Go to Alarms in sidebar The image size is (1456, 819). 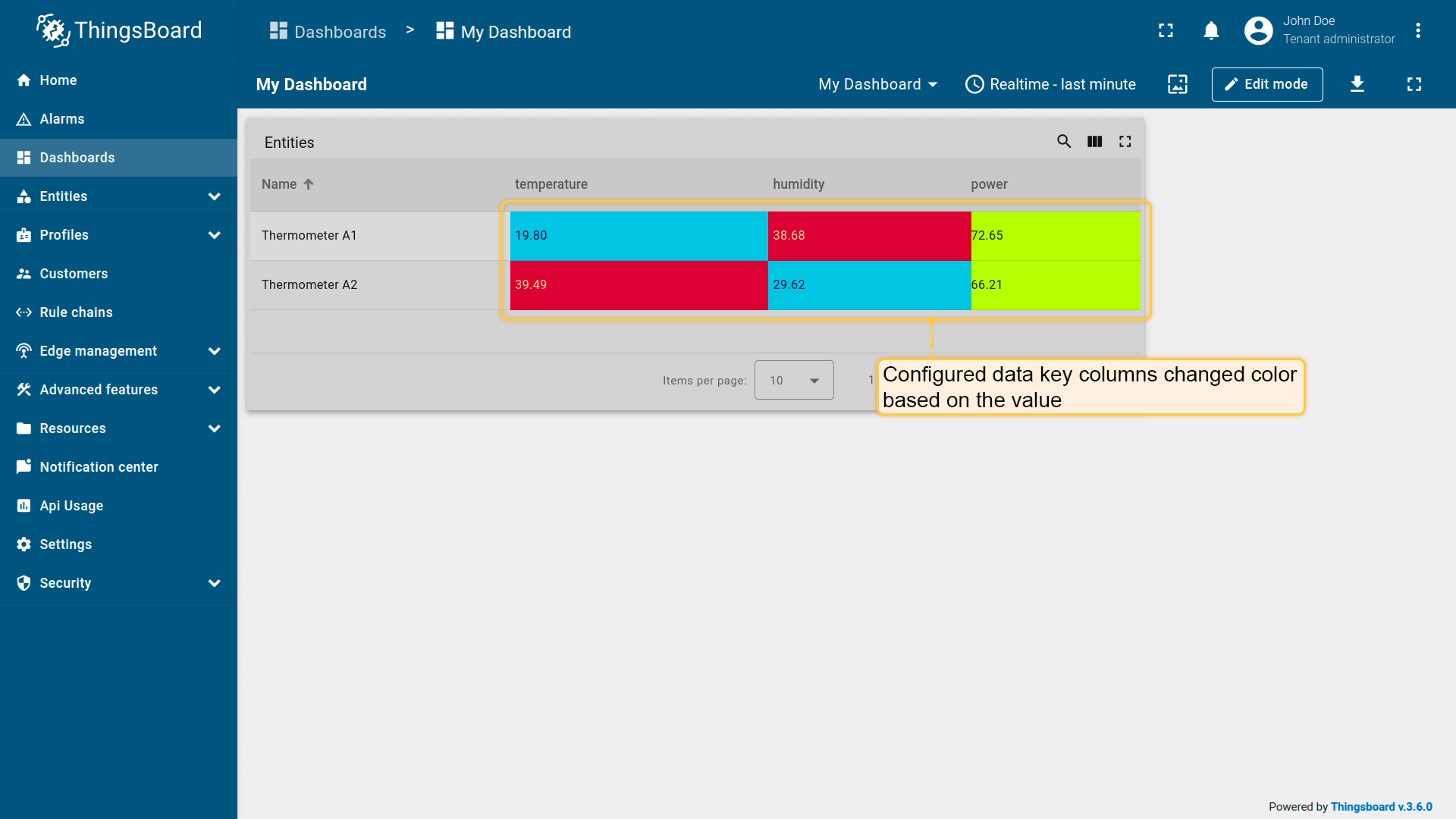coord(62,119)
